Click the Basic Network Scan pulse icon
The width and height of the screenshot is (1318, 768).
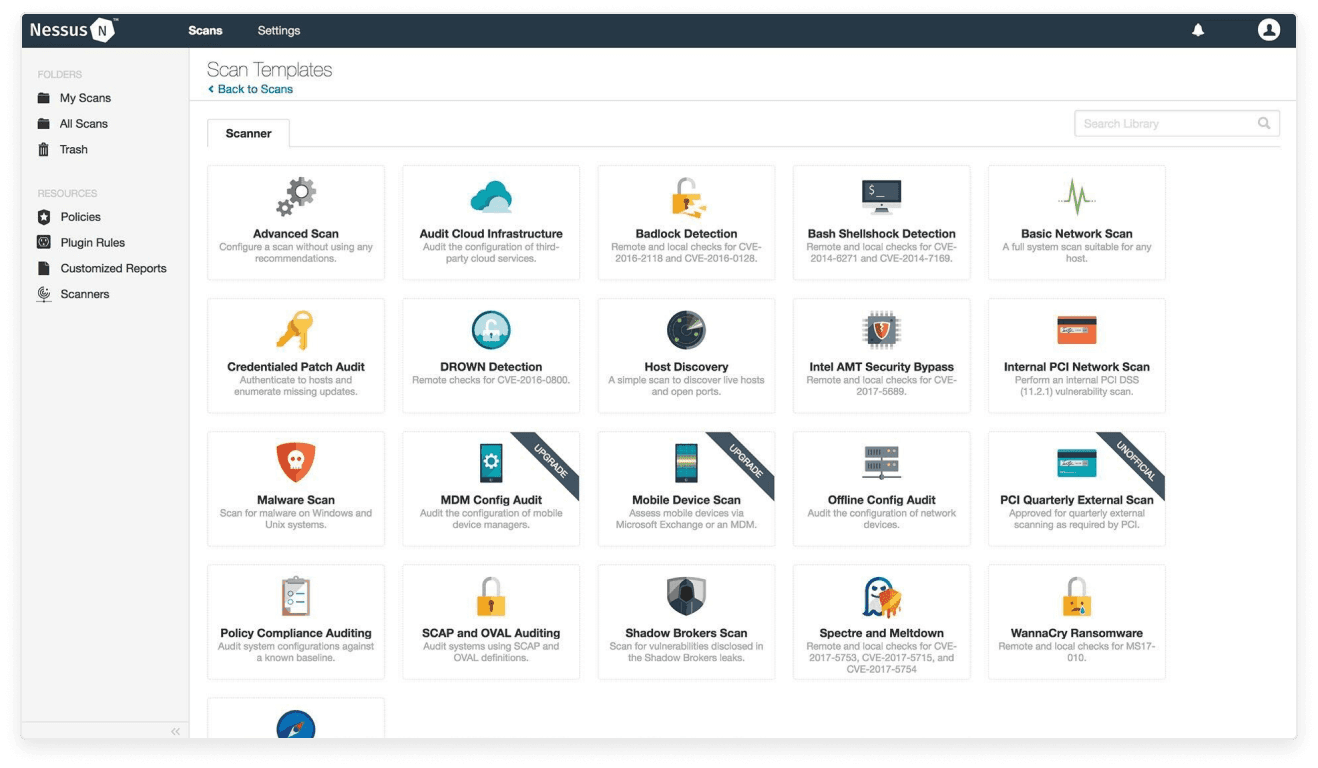pos(1076,197)
